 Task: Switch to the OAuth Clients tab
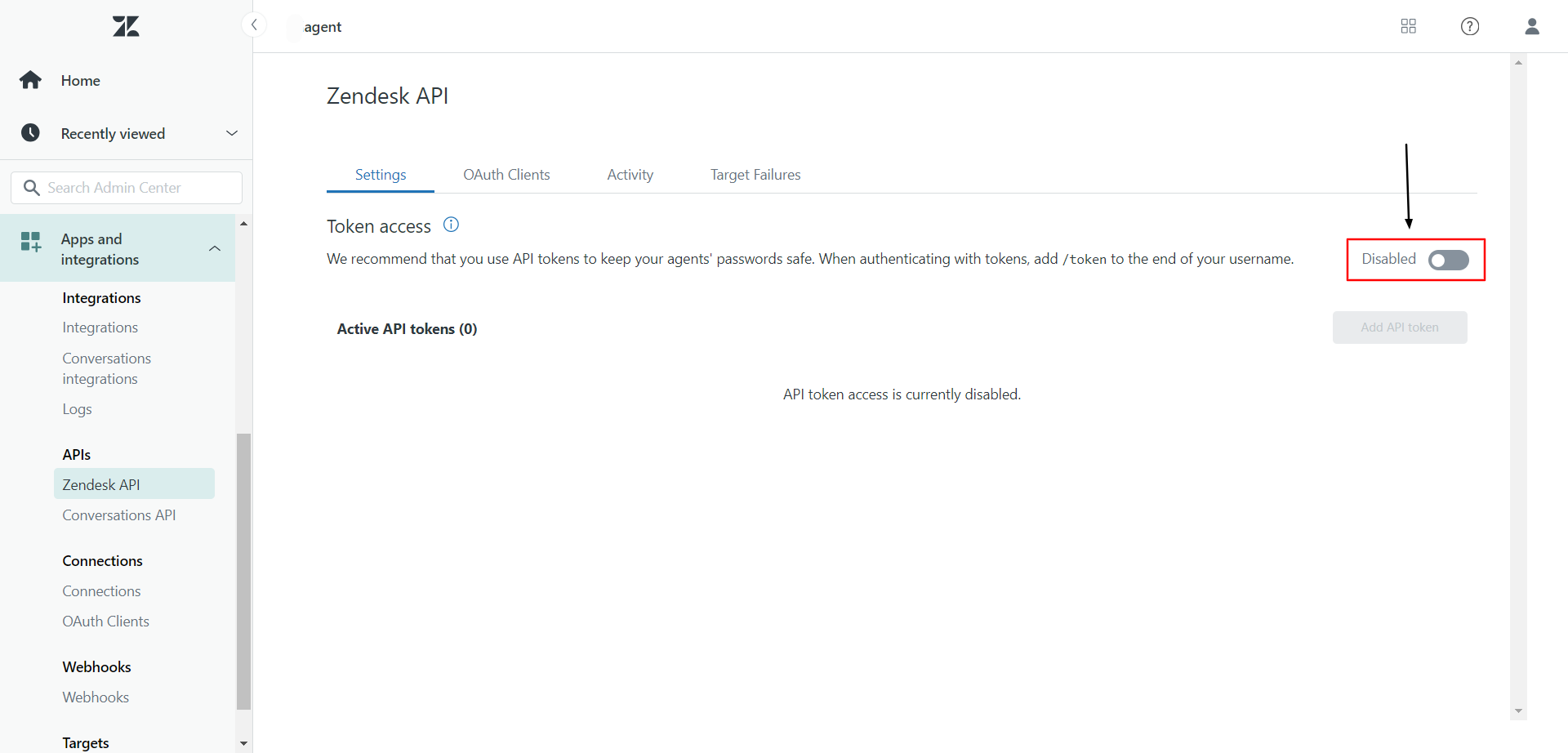pyautogui.click(x=506, y=175)
